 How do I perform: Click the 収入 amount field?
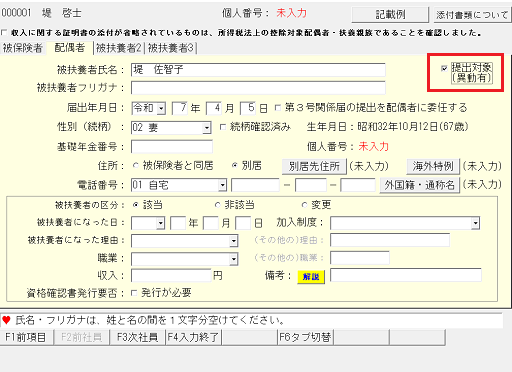(x=171, y=276)
